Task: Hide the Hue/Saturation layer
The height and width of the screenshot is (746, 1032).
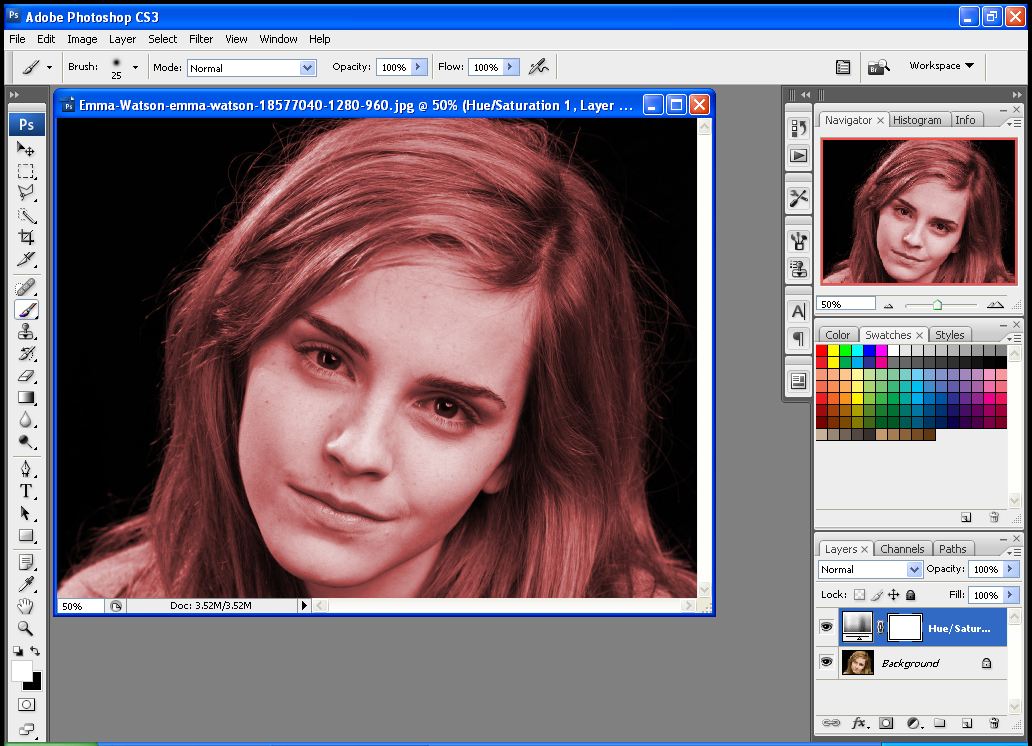Action: (827, 627)
